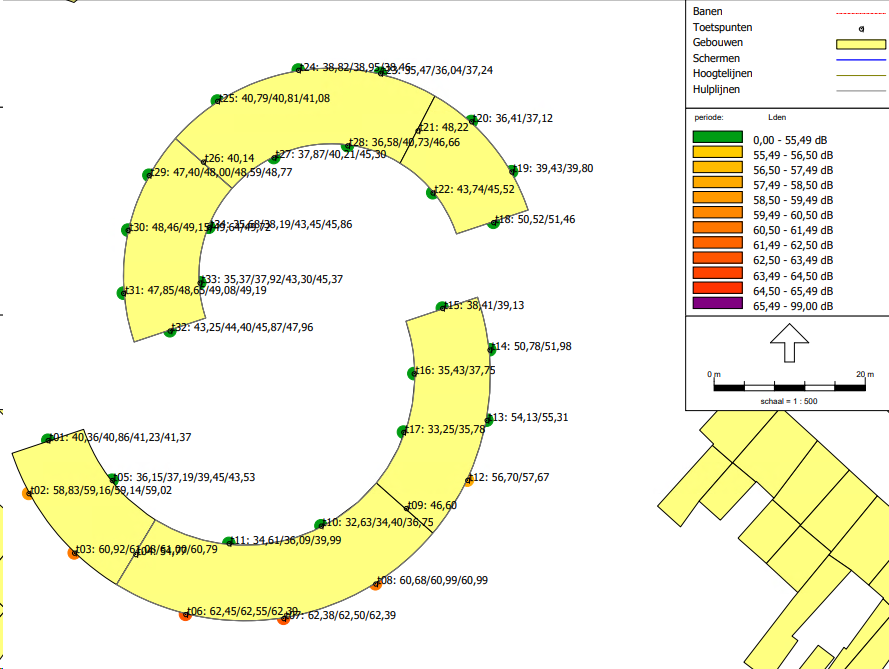Click the green marker at point t17
889x669 pixels.
pos(403,432)
